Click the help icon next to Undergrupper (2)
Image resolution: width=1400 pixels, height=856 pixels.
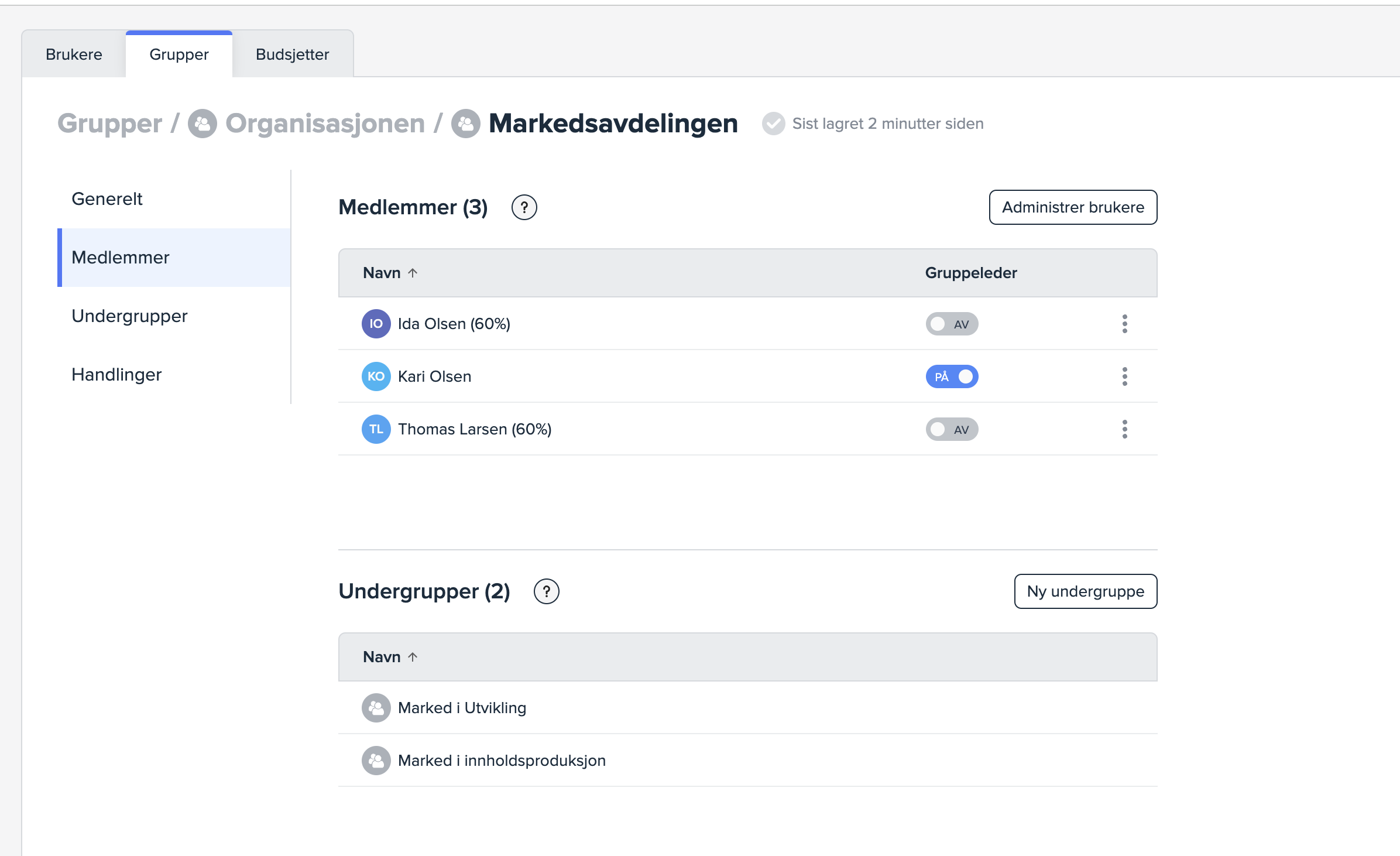[x=546, y=591]
